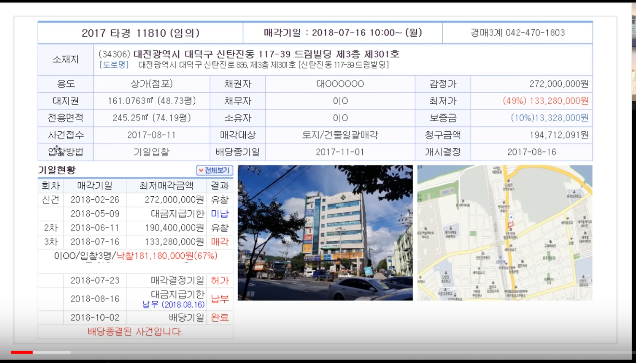Click the 납부 (2018.08.16) payment note
Viewport: 636px width, 363px height.
tap(174, 305)
